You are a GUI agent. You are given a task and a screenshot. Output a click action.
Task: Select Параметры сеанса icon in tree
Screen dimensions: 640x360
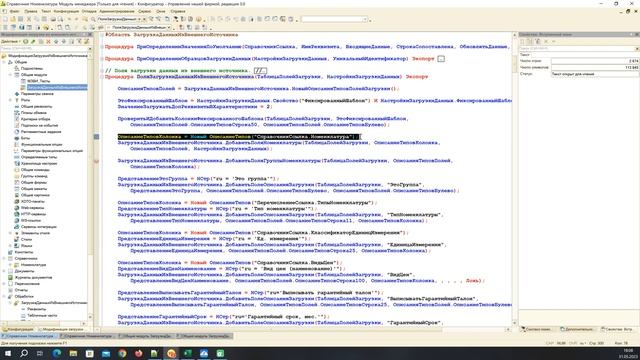click(17, 94)
